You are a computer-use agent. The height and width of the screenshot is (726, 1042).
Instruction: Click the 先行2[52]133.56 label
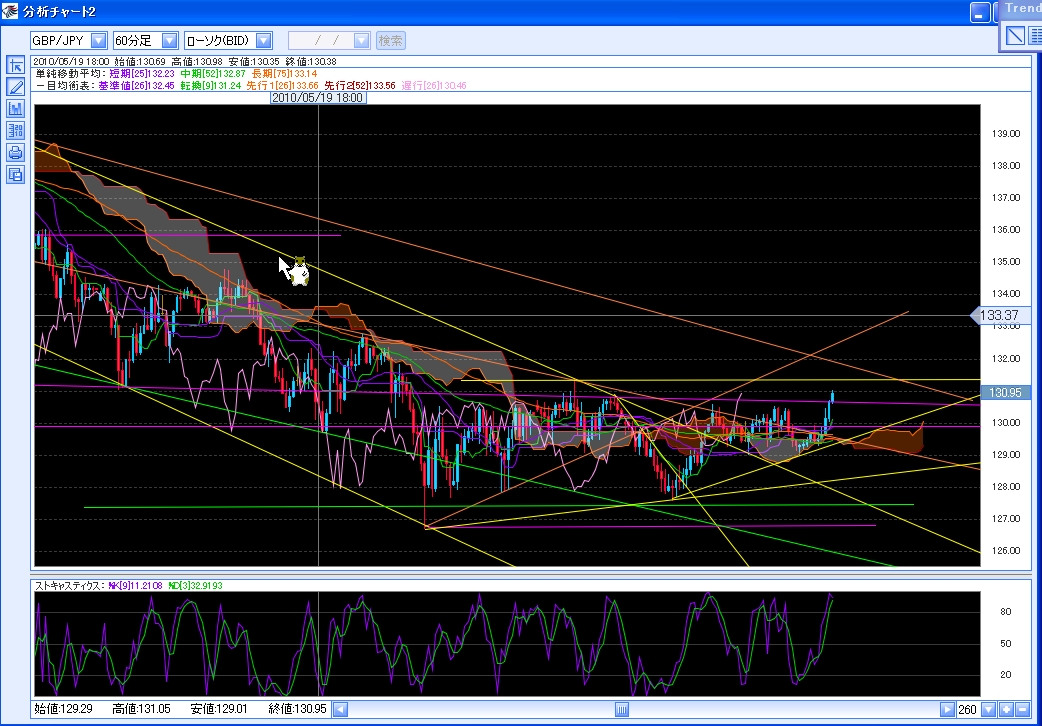coord(360,86)
